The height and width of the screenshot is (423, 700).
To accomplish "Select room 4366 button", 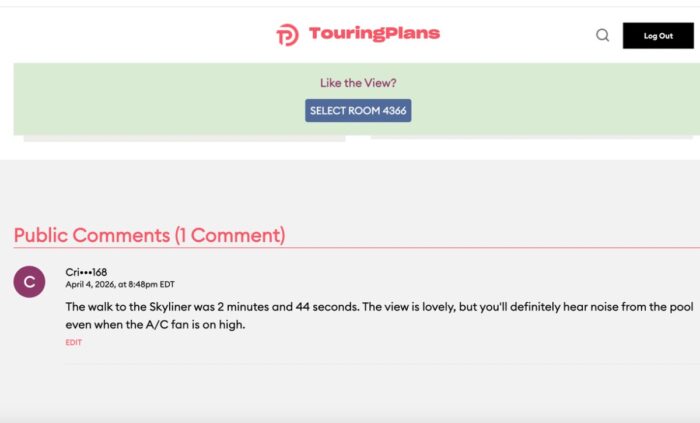I will click(x=358, y=111).
